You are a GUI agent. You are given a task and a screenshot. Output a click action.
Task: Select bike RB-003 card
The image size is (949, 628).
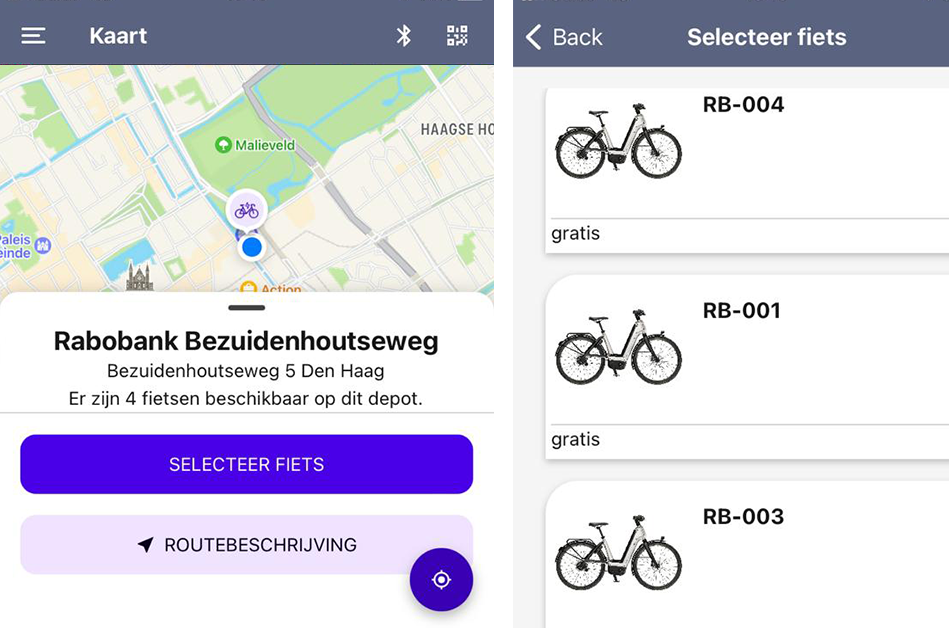click(747, 555)
